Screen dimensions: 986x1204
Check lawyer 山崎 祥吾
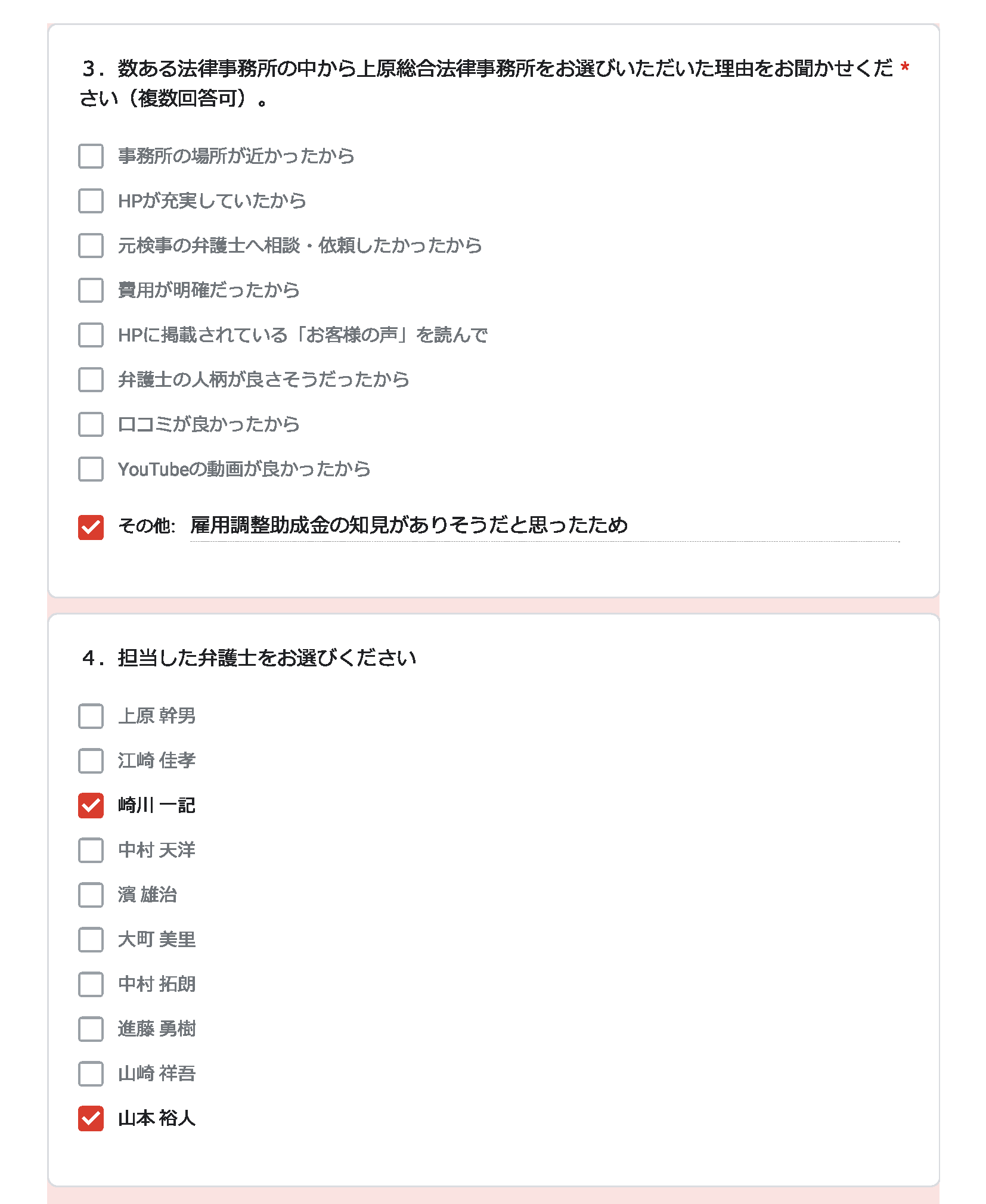(x=91, y=1073)
